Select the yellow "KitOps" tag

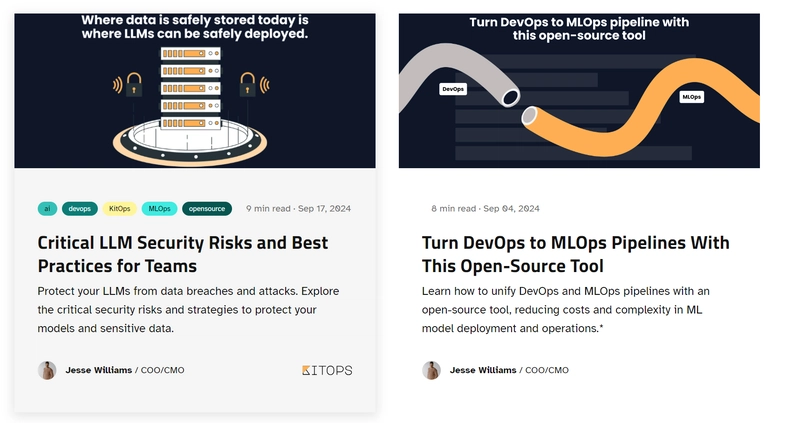(x=119, y=209)
